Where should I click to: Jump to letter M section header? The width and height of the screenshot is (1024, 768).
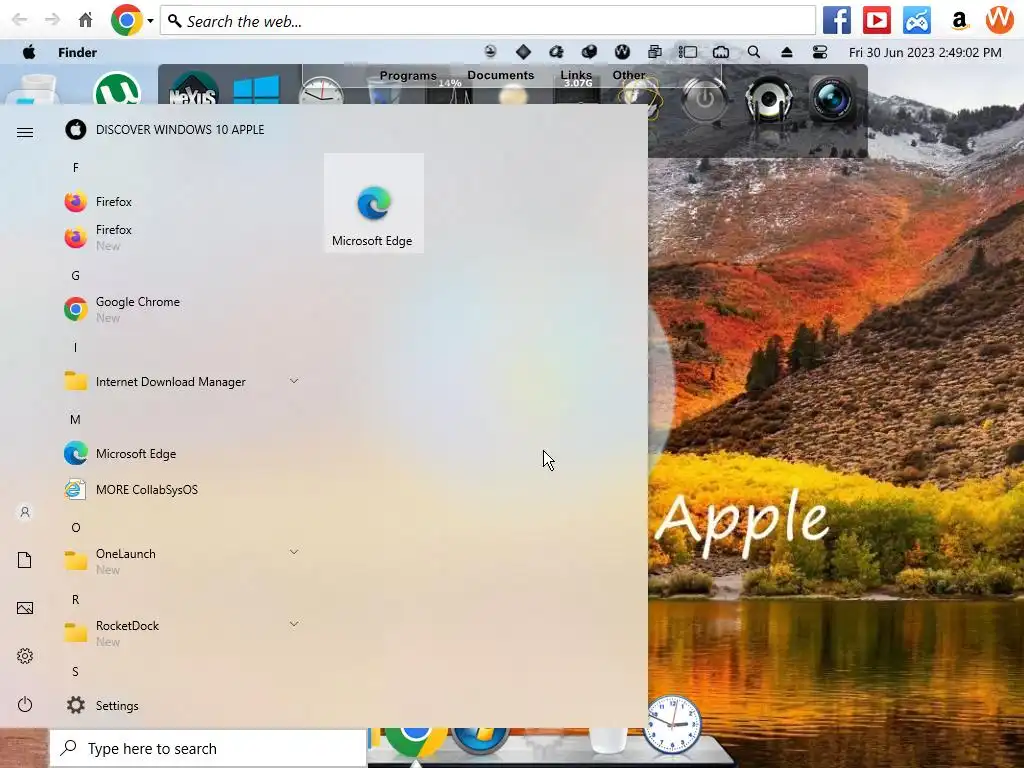pyautogui.click(x=76, y=419)
